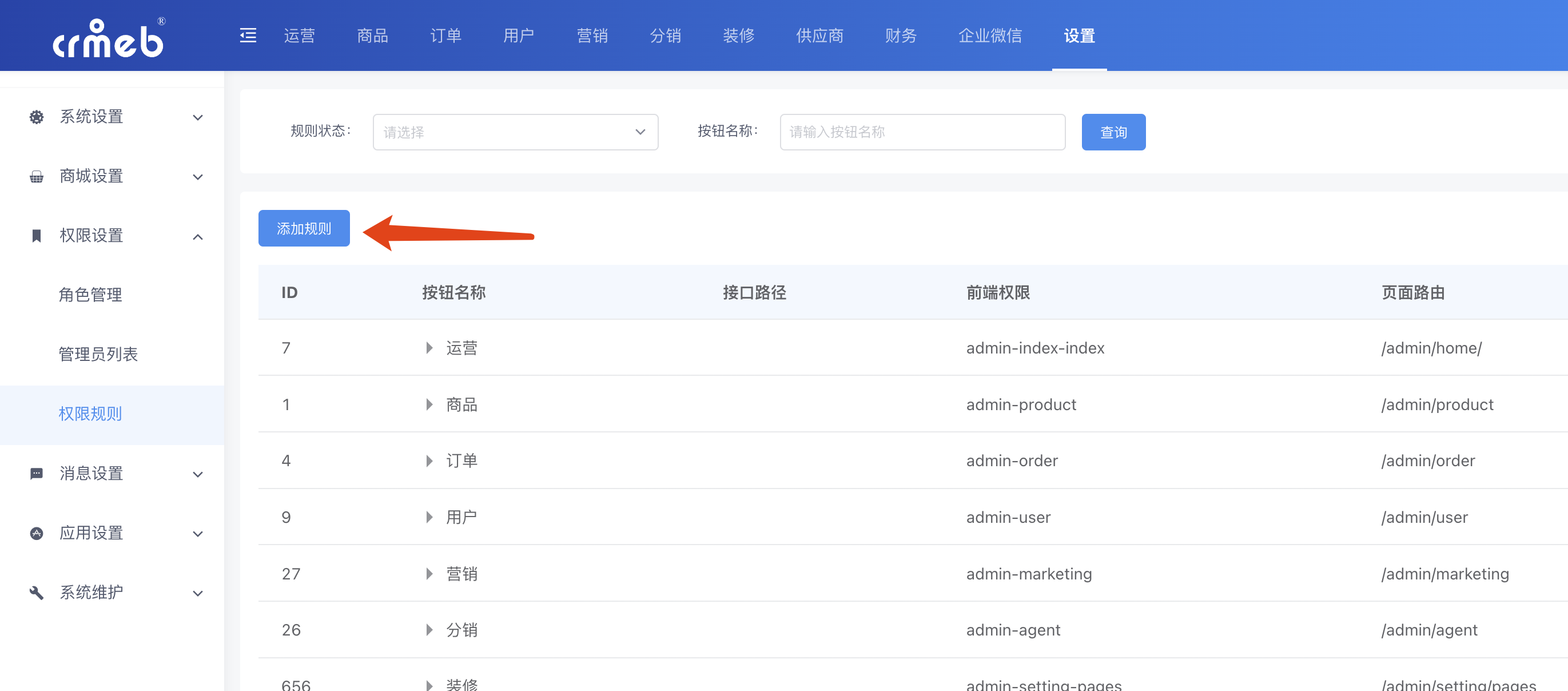Expand the 应用设置 sidebar chevron
Image resolution: width=1568 pixels, height=691 pixels.
(x=198, y=534)
